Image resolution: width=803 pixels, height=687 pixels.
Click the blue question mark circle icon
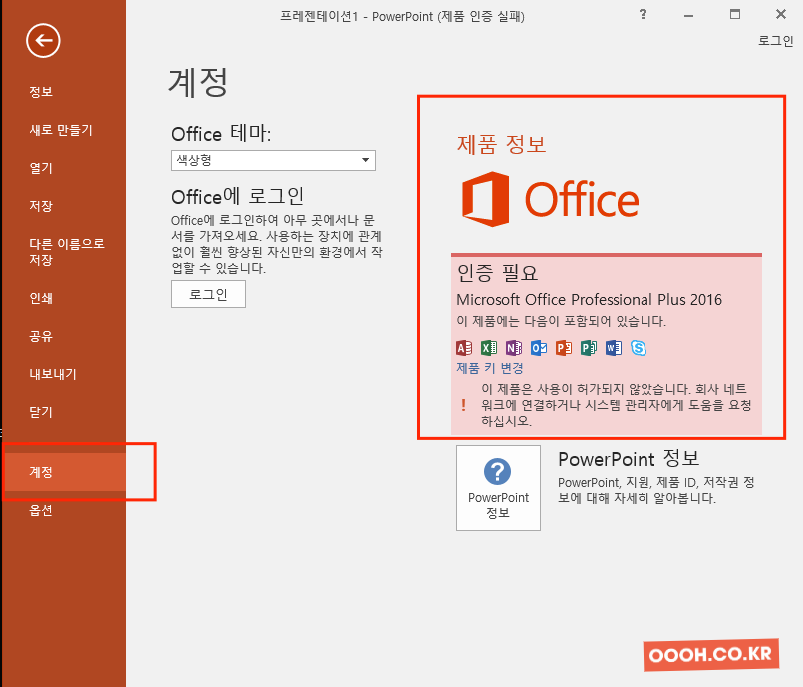click(497, 471)
